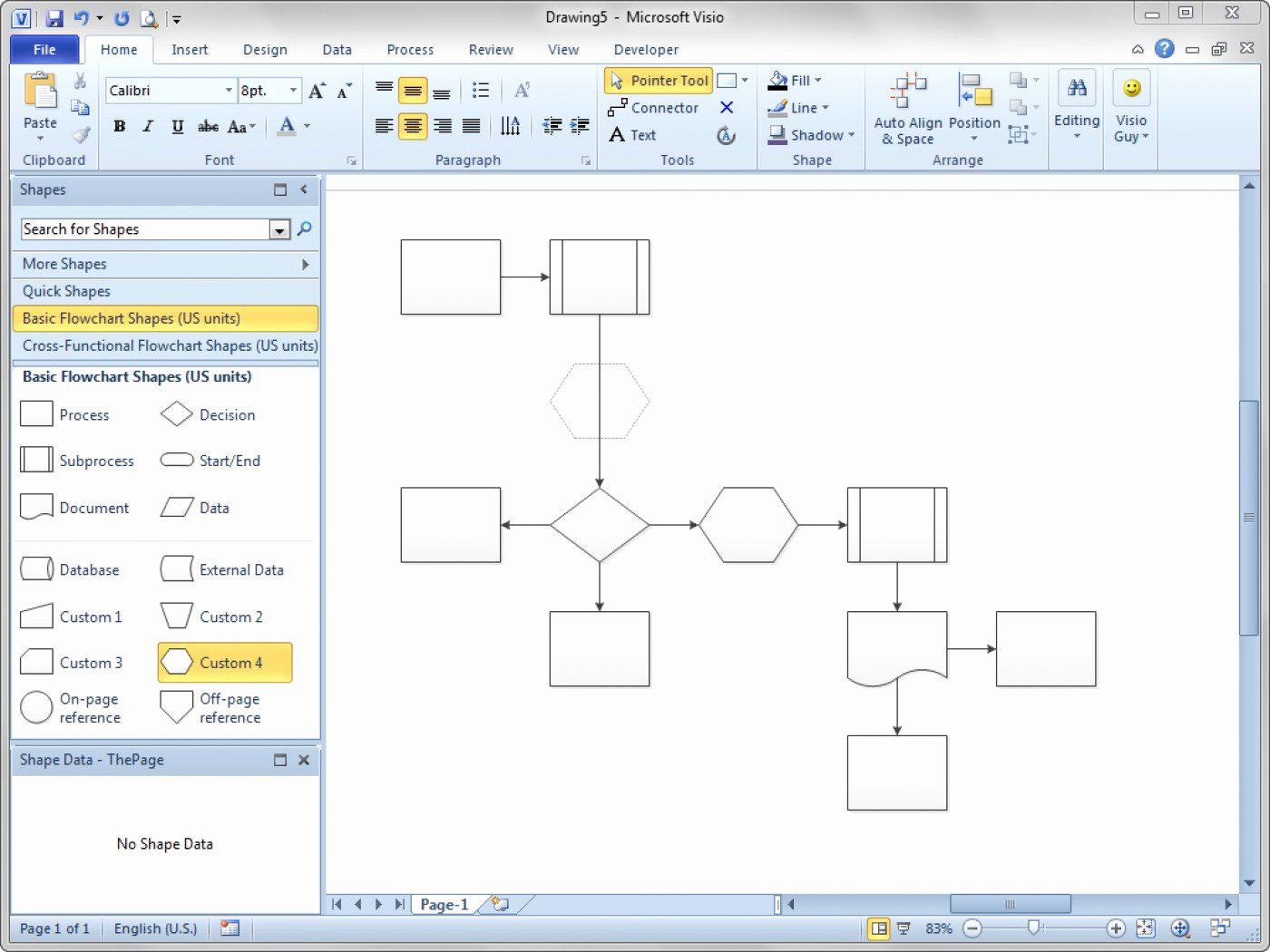Screen dimensions: 1270x952
Task: Click the Paste clipboard icon
Action: click(x=40, y=92)
